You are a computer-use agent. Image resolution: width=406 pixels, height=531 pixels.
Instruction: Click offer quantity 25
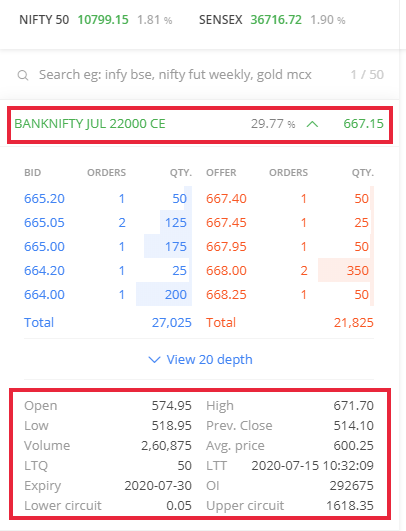(361, 223)
